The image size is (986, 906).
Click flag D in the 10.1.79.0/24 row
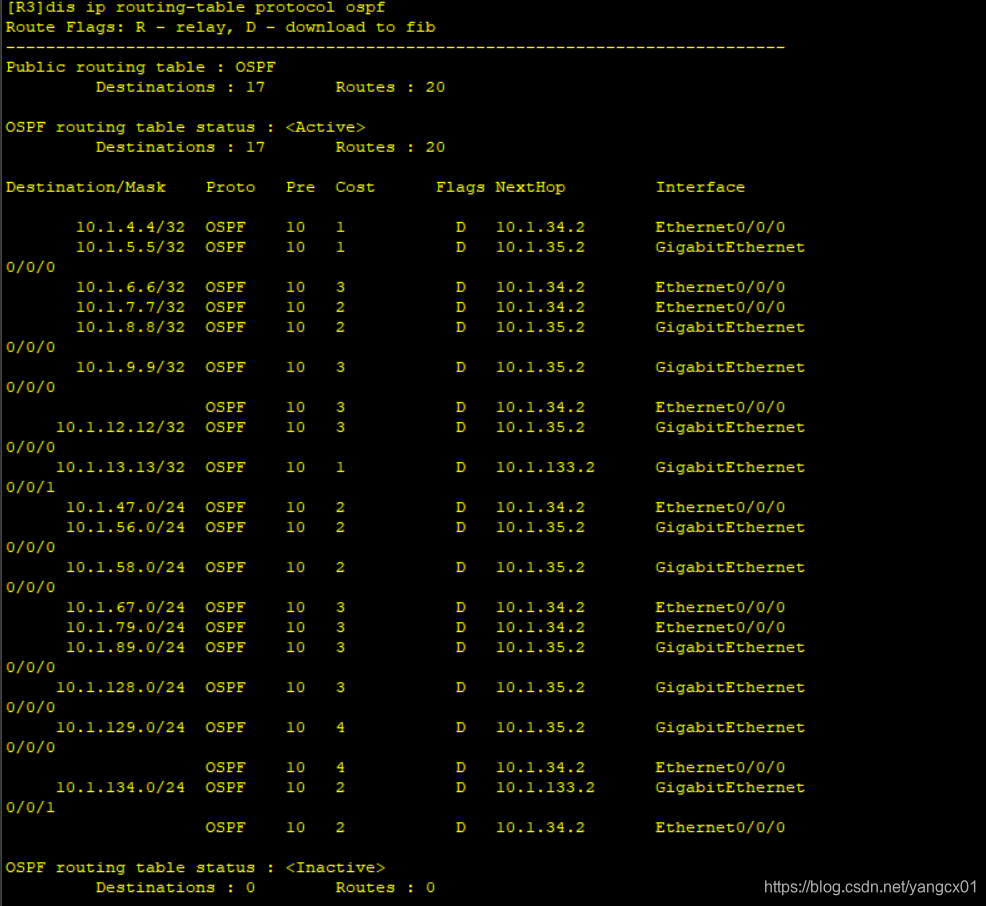460,627
